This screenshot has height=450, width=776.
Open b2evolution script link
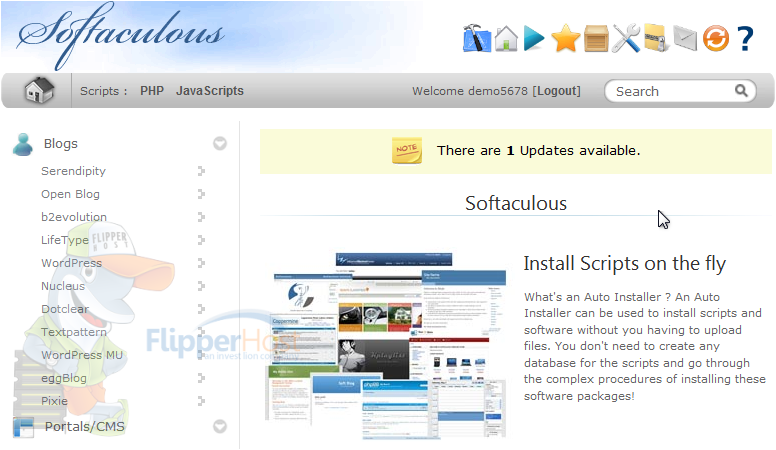(74, 217)
